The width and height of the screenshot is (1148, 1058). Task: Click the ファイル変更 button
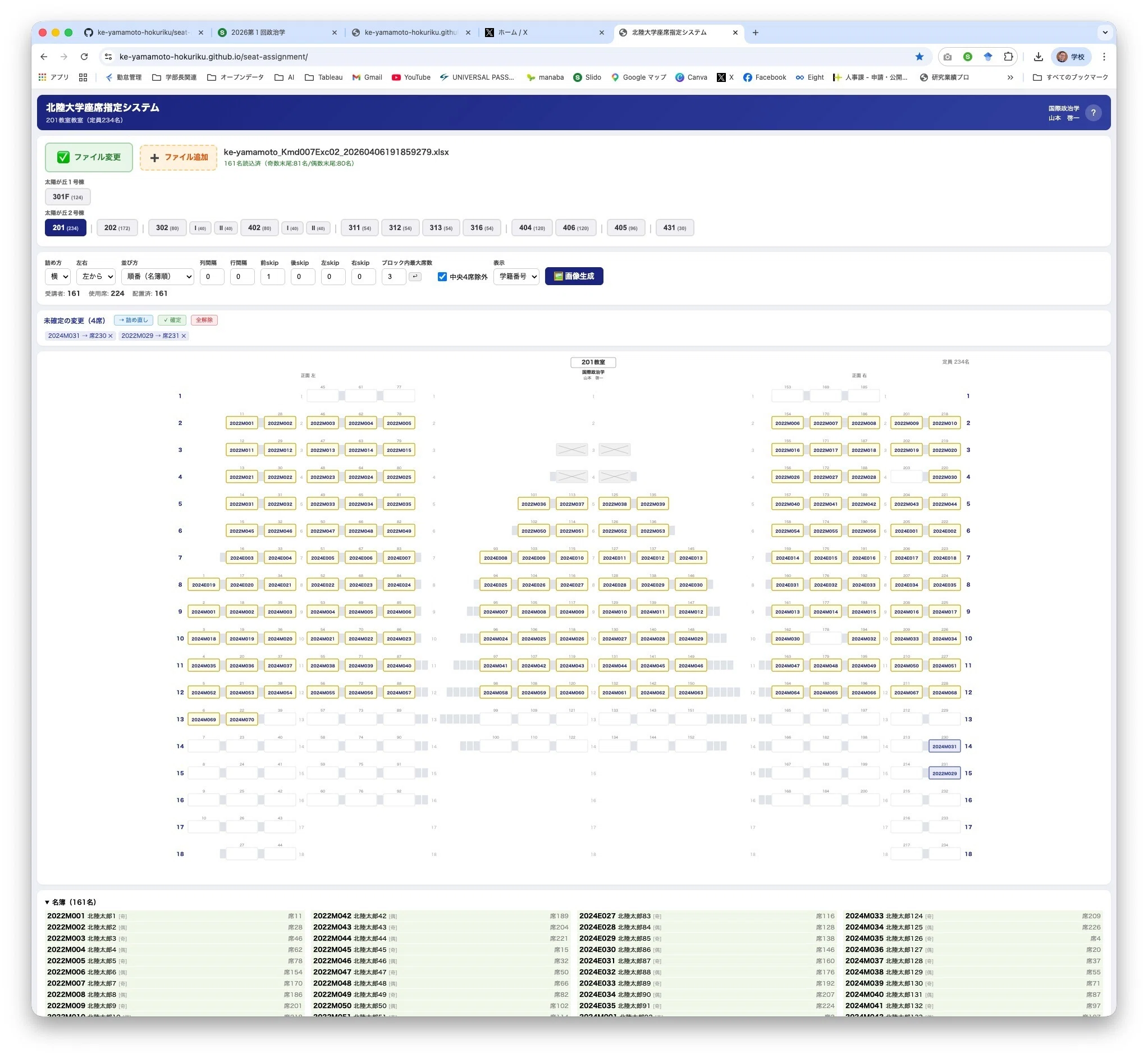[x=89, y=158]
